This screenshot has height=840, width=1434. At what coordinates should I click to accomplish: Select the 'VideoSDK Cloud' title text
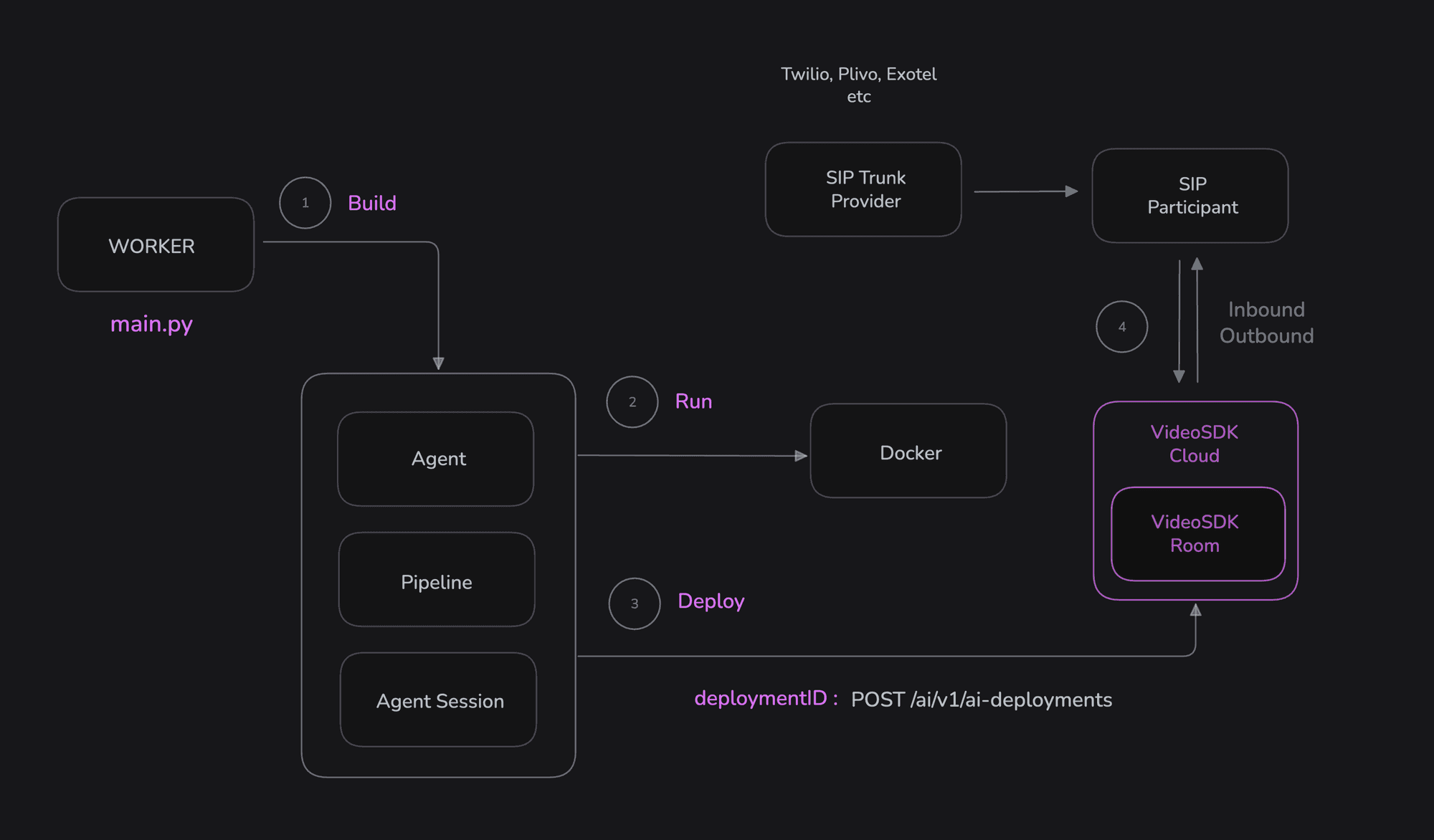pos(1195,444)
